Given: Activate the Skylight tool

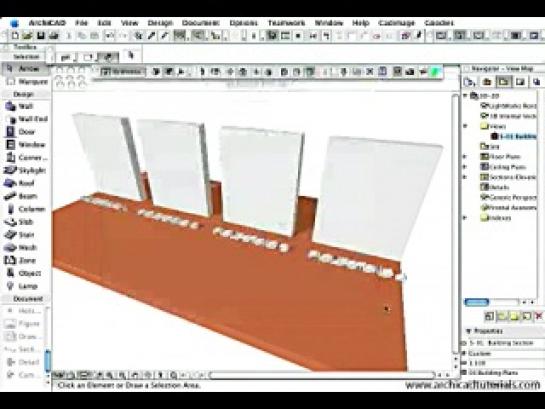Looking at the screenshot, I should point(25,170).
